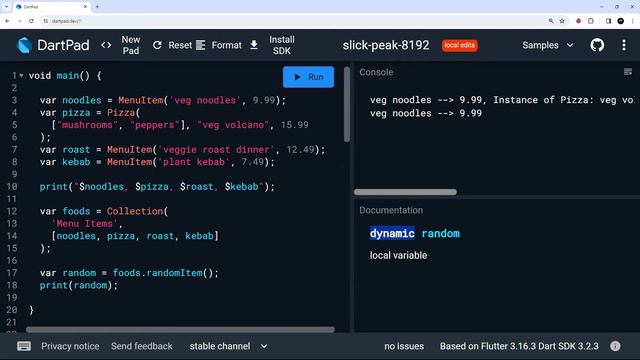Viewport: 640px width, 360px height.
Task: Click Install SDK label
Action: (282, 45)
